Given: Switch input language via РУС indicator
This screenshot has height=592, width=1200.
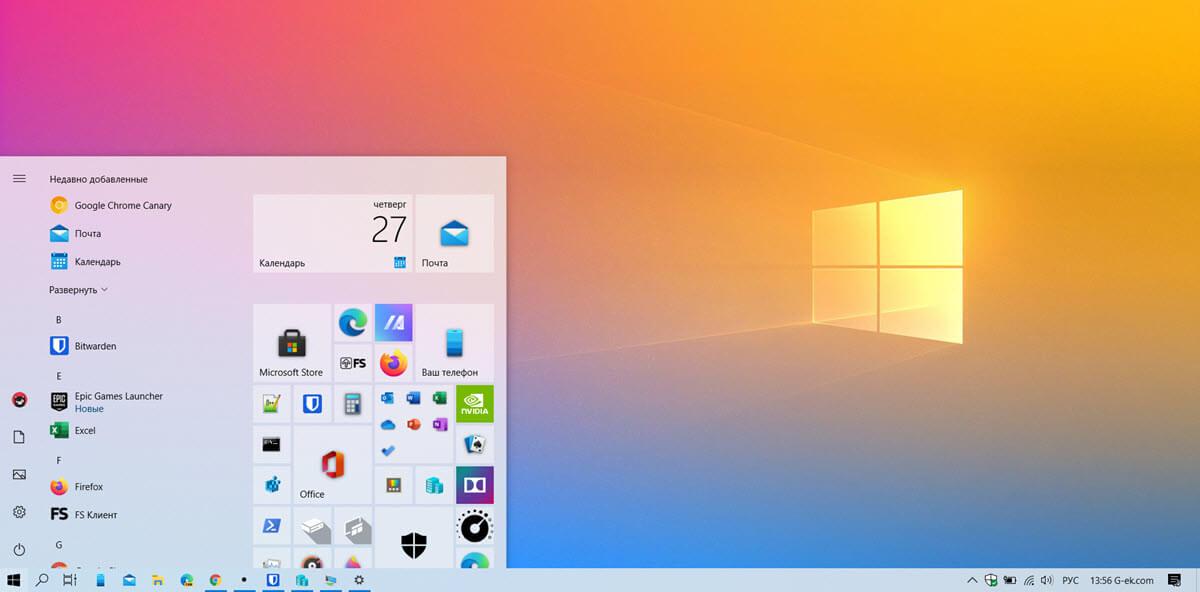Looking at the screenshot, I should (1069, 580).
